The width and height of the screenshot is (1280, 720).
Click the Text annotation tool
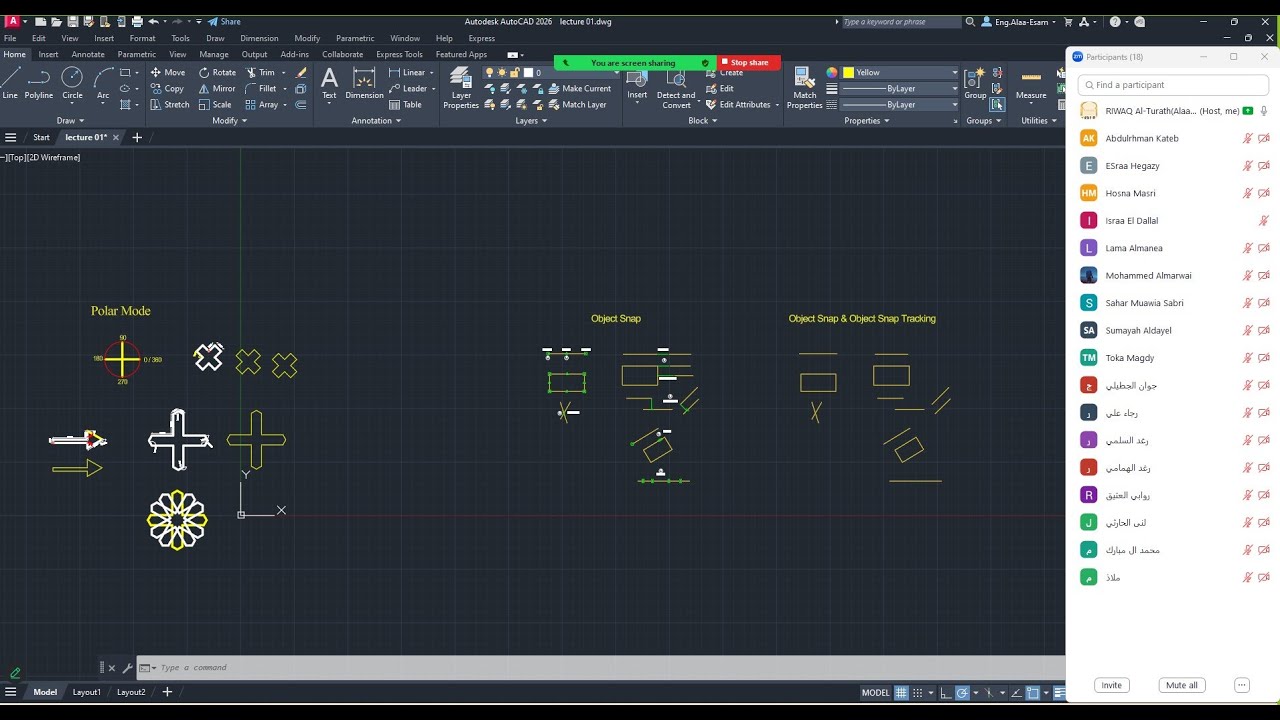(329, 84)
